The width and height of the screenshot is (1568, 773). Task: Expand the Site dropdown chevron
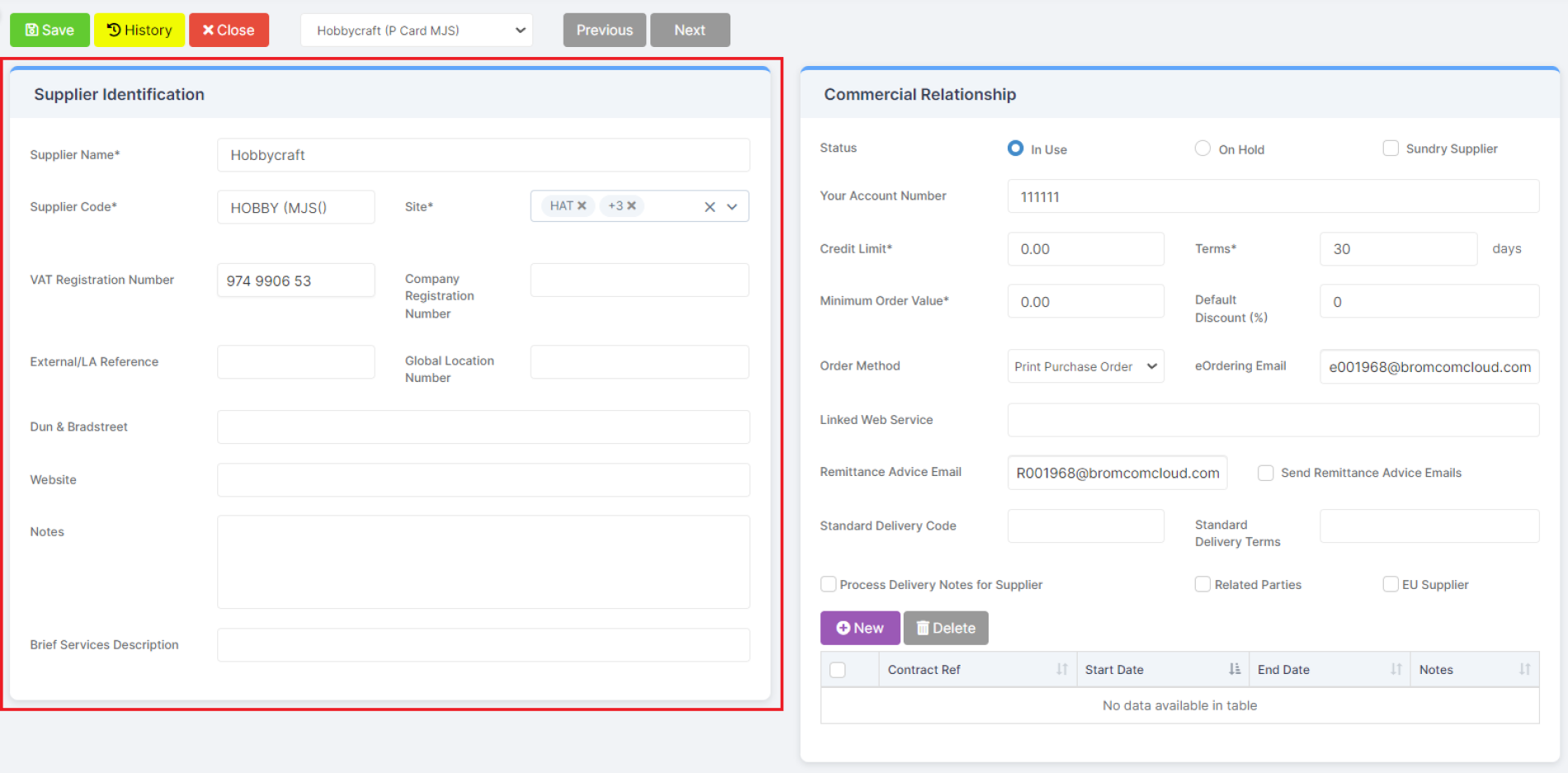point(732,207)
